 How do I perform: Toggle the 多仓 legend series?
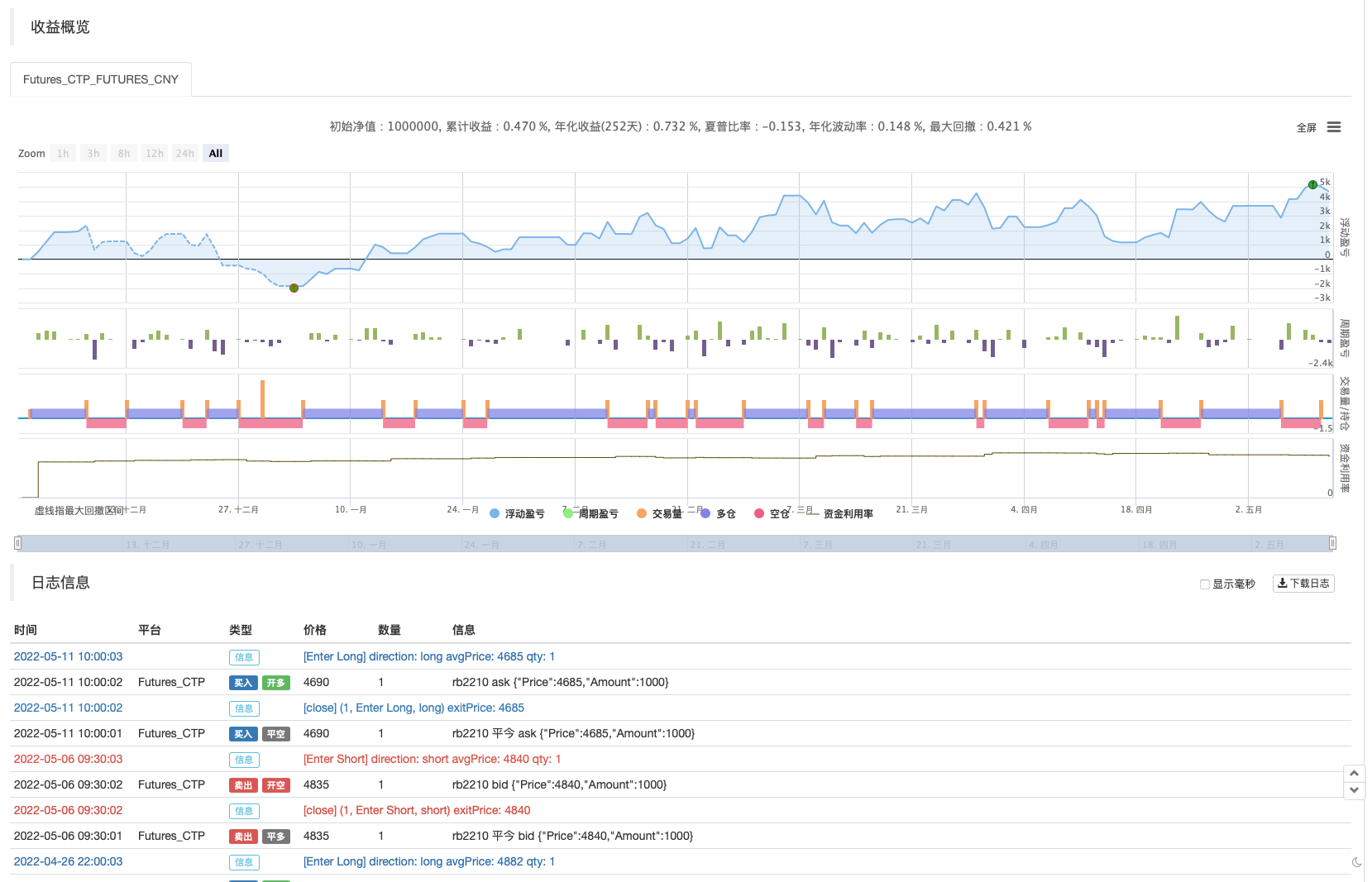[718, 514]
